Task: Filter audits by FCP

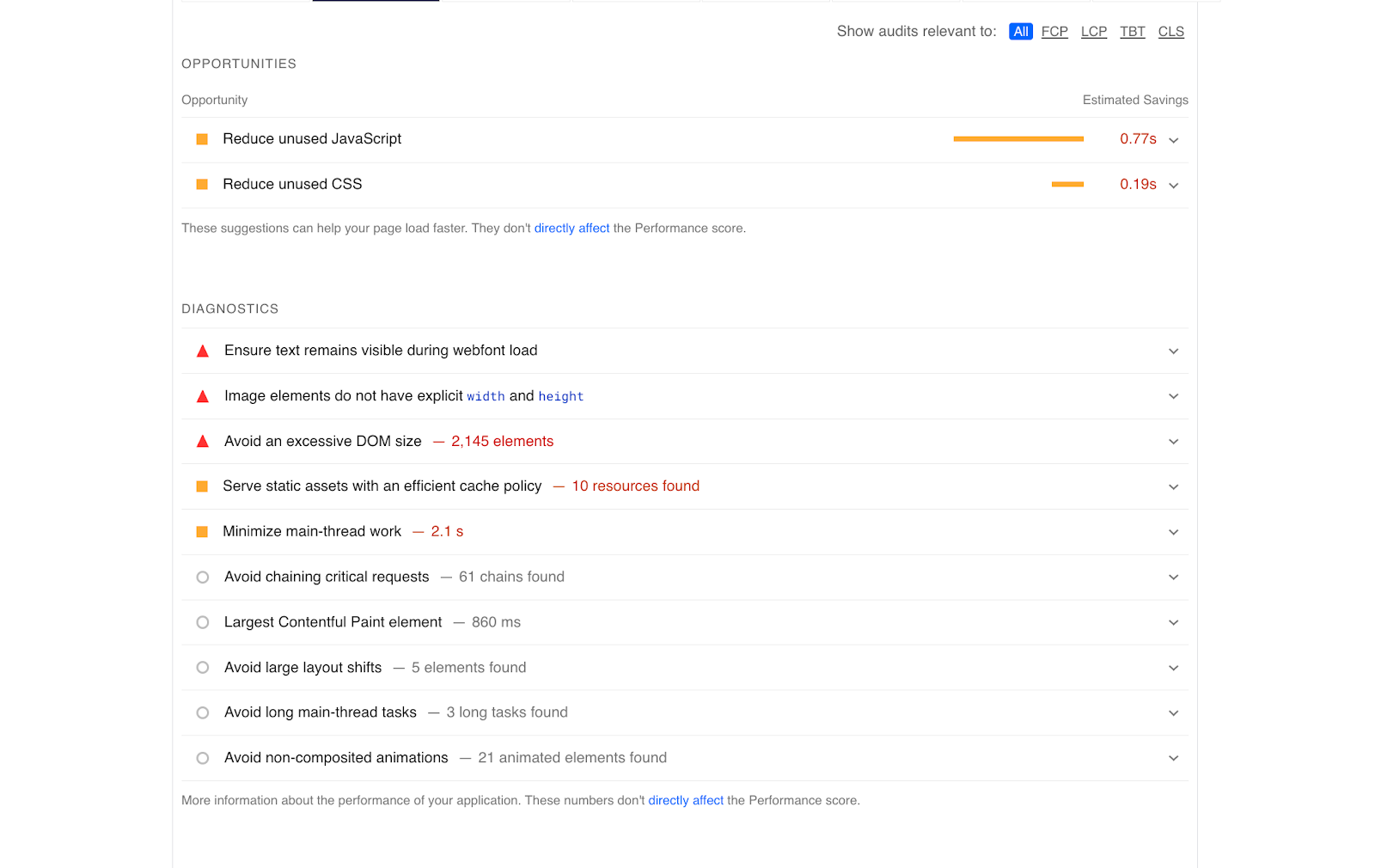Action: (x=1054, y=32)
